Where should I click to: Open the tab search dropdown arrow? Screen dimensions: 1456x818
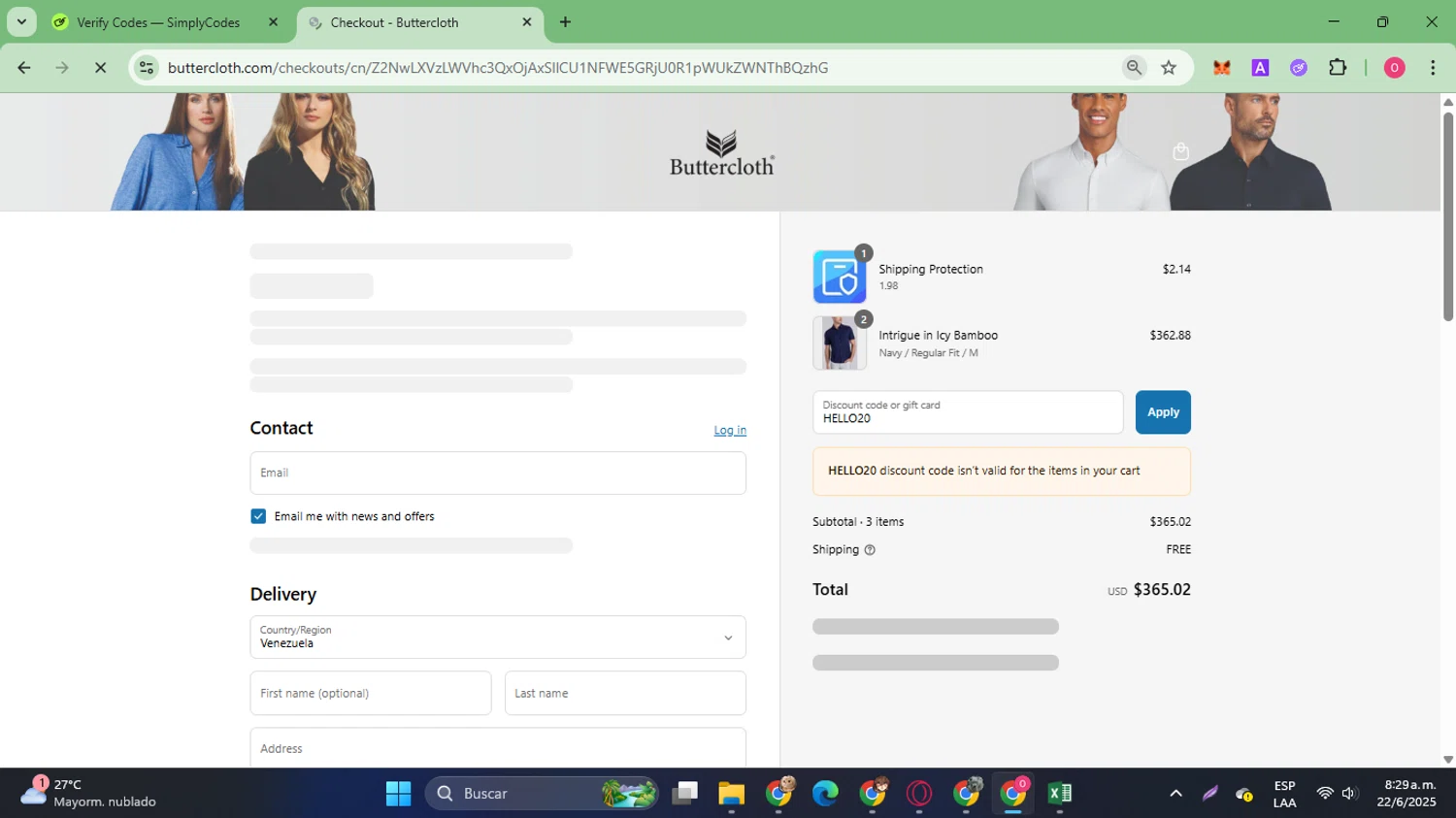coord(21,21)
